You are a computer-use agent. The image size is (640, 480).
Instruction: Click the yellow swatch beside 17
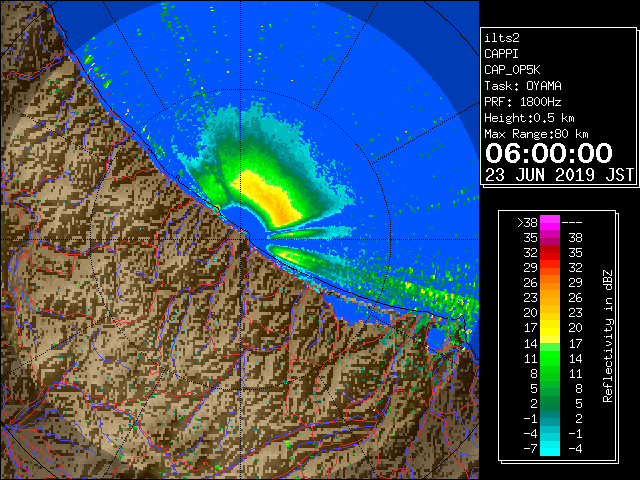pos(550,328)
